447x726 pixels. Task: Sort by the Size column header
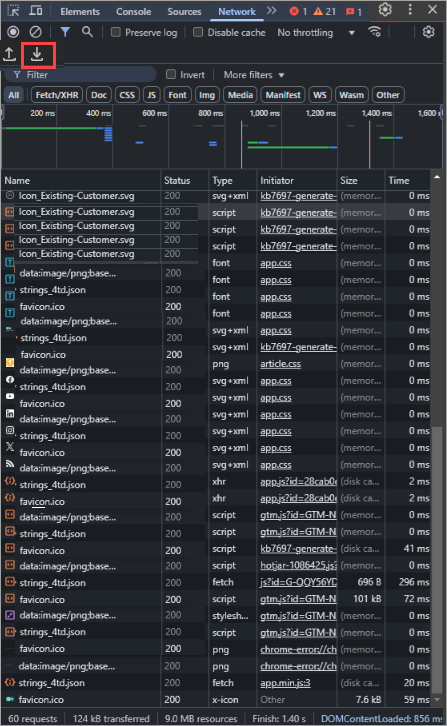360,181
